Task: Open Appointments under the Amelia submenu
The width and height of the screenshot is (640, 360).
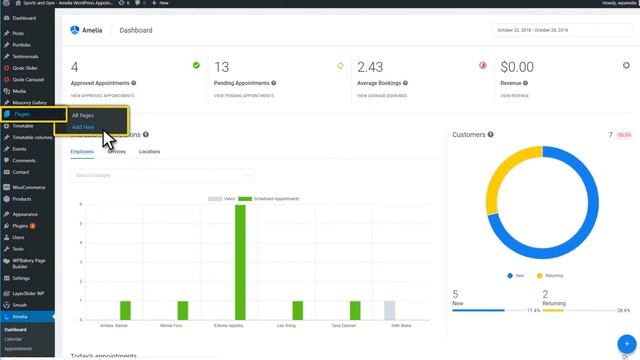Action: tap(18, 349)
